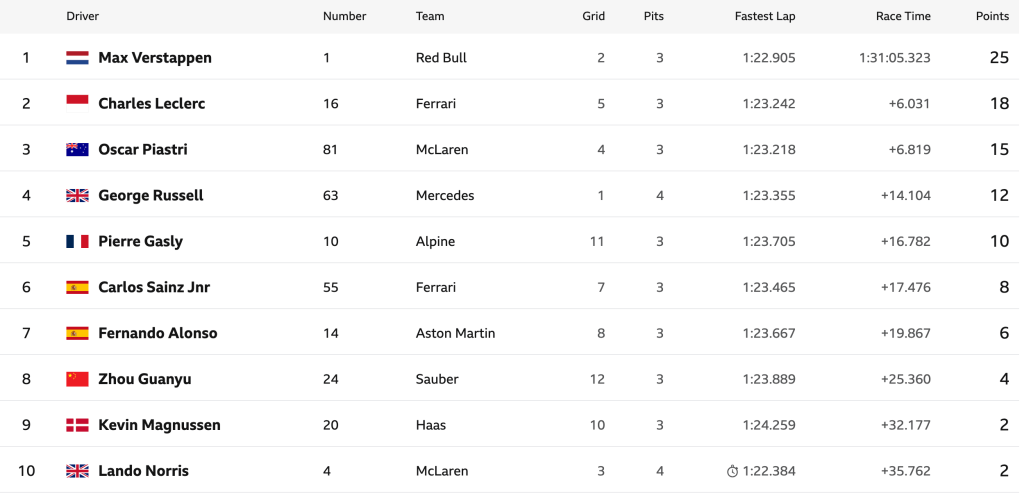Select the Fastest Lap column header
1022x496 pixels.
pos(765,16)
